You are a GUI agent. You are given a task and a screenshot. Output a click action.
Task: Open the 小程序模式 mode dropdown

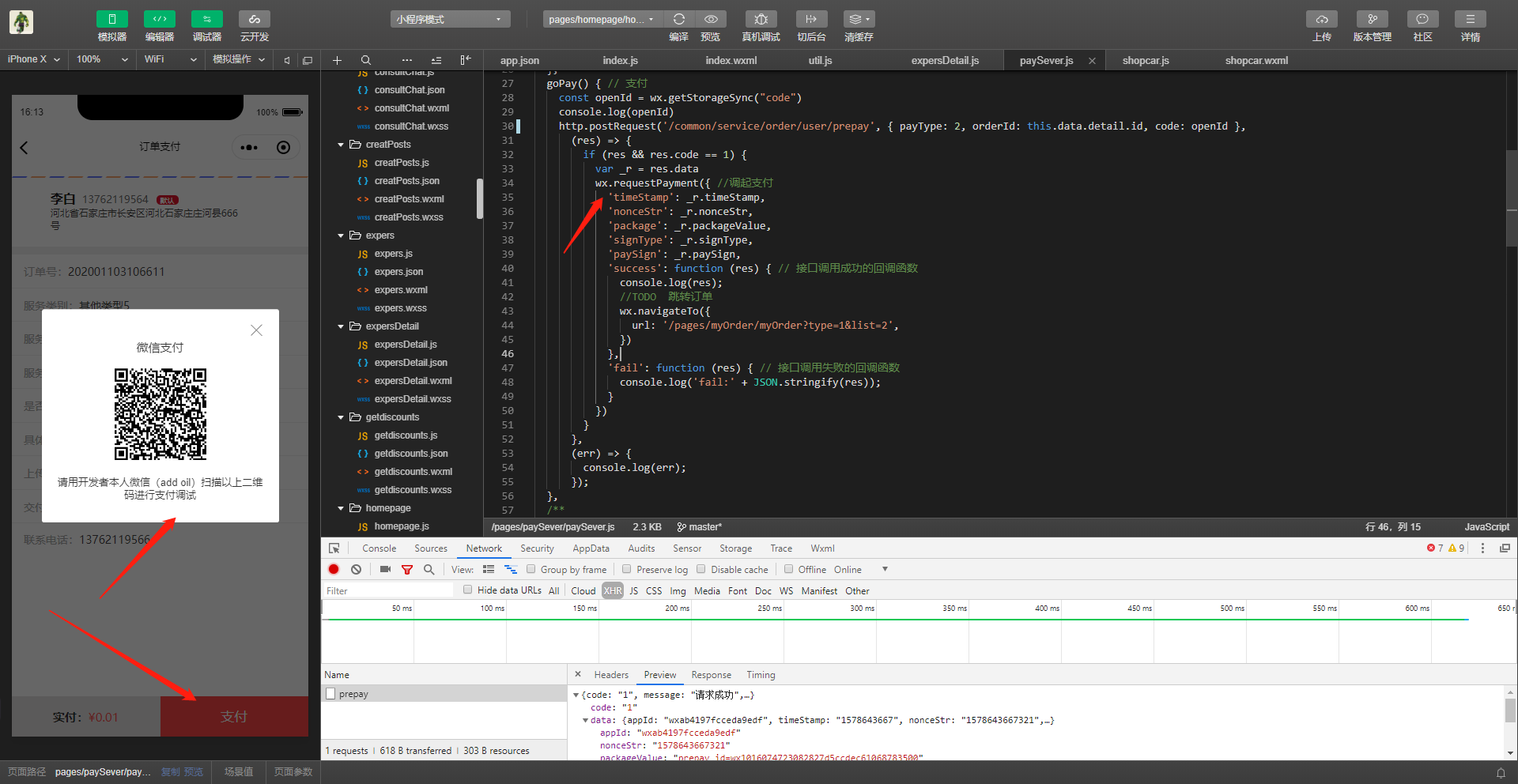[449, 19]
